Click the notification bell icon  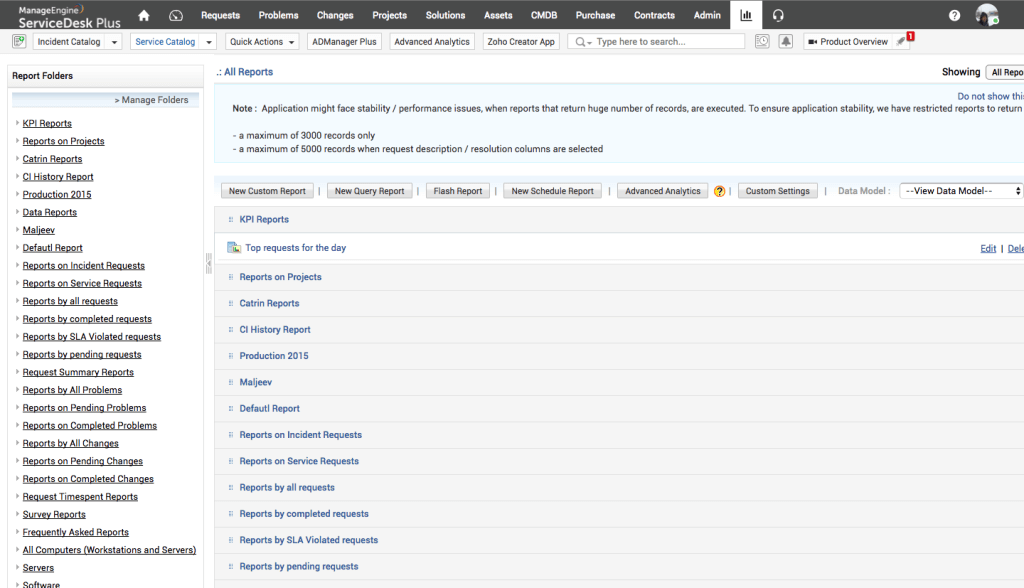click(x=786, y=41)
